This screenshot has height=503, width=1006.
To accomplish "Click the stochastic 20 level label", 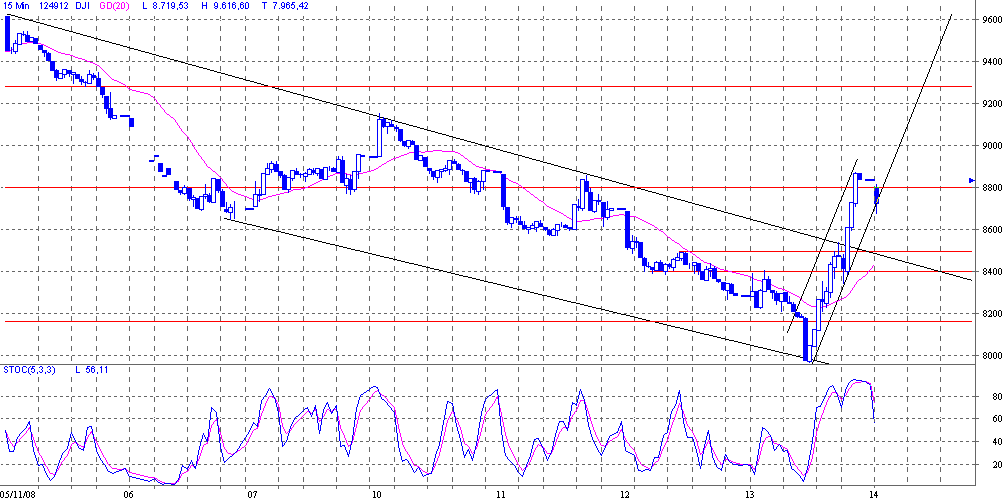I will tap(996, 465).
